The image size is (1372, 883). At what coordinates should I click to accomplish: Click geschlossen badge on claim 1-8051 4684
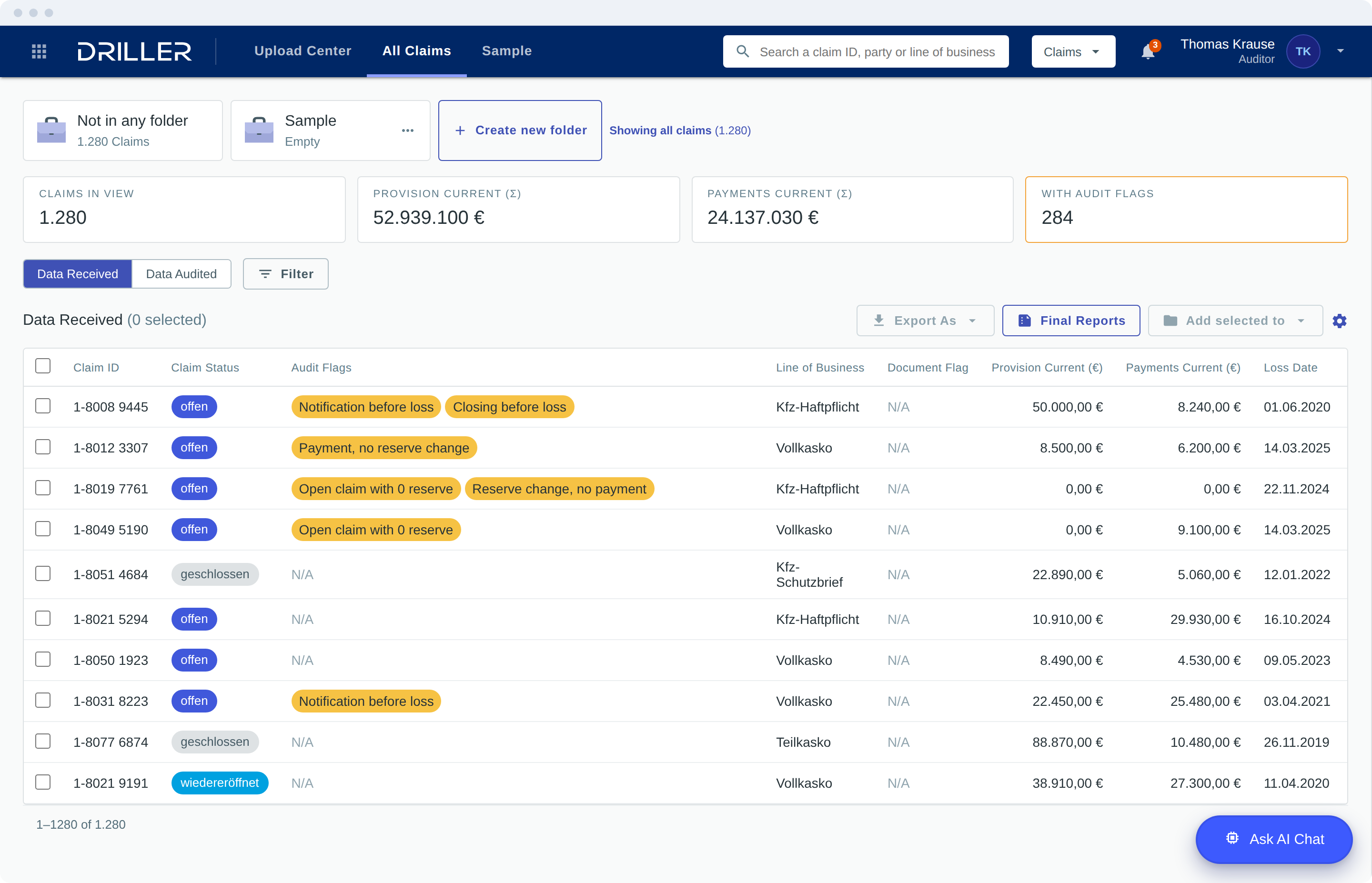215,574
